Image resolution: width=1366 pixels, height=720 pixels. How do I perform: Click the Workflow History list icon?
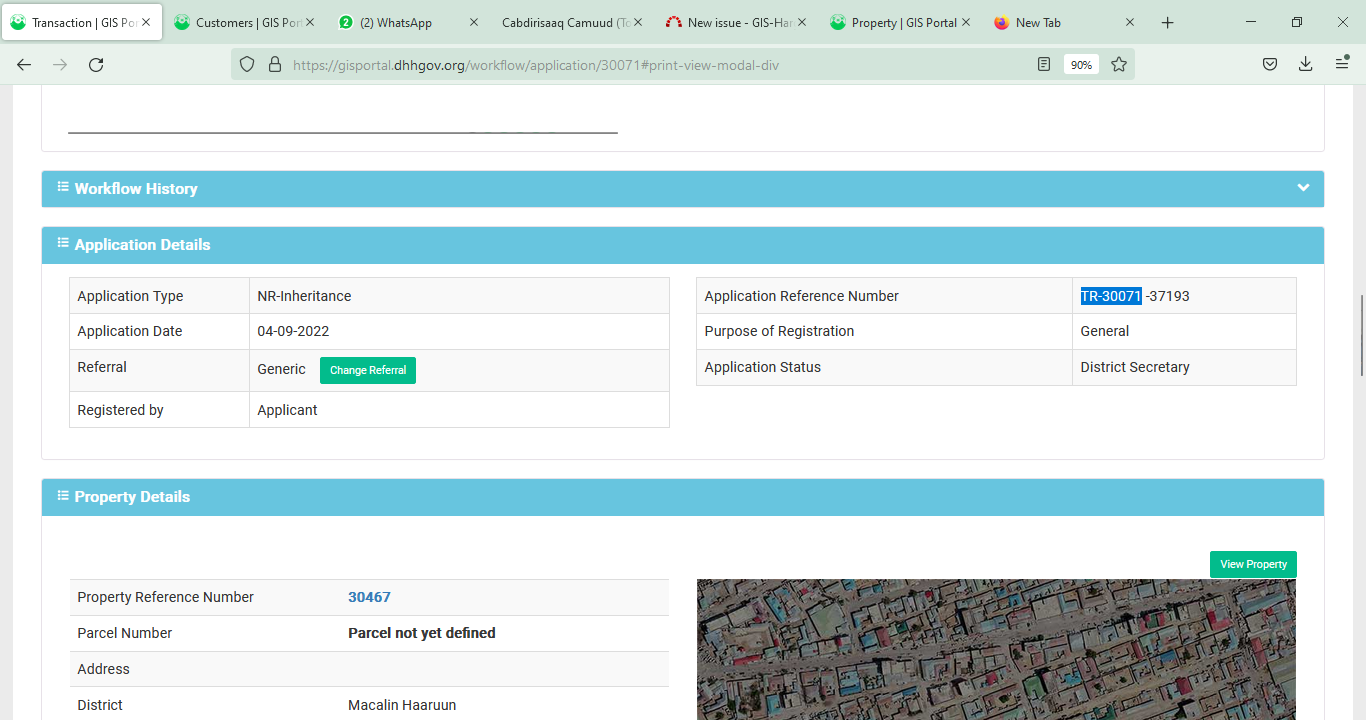[x=63, y=187]
